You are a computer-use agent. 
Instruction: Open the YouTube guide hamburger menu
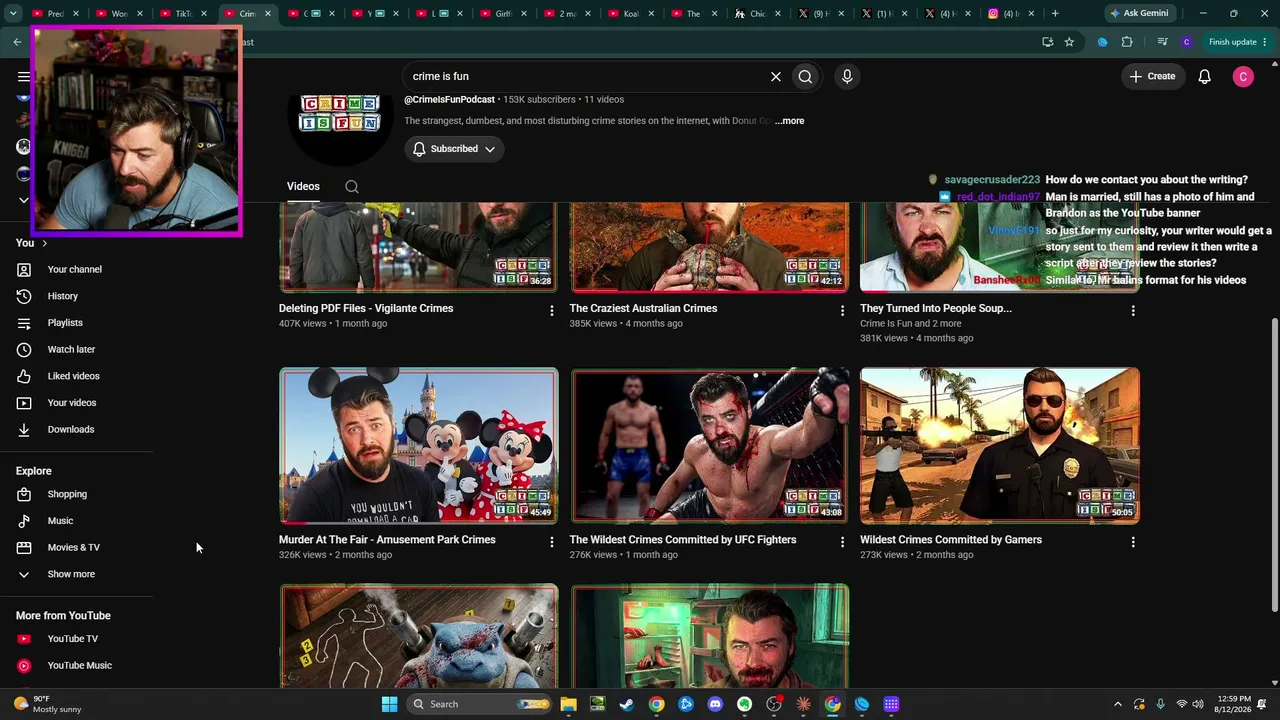point(24,76)
